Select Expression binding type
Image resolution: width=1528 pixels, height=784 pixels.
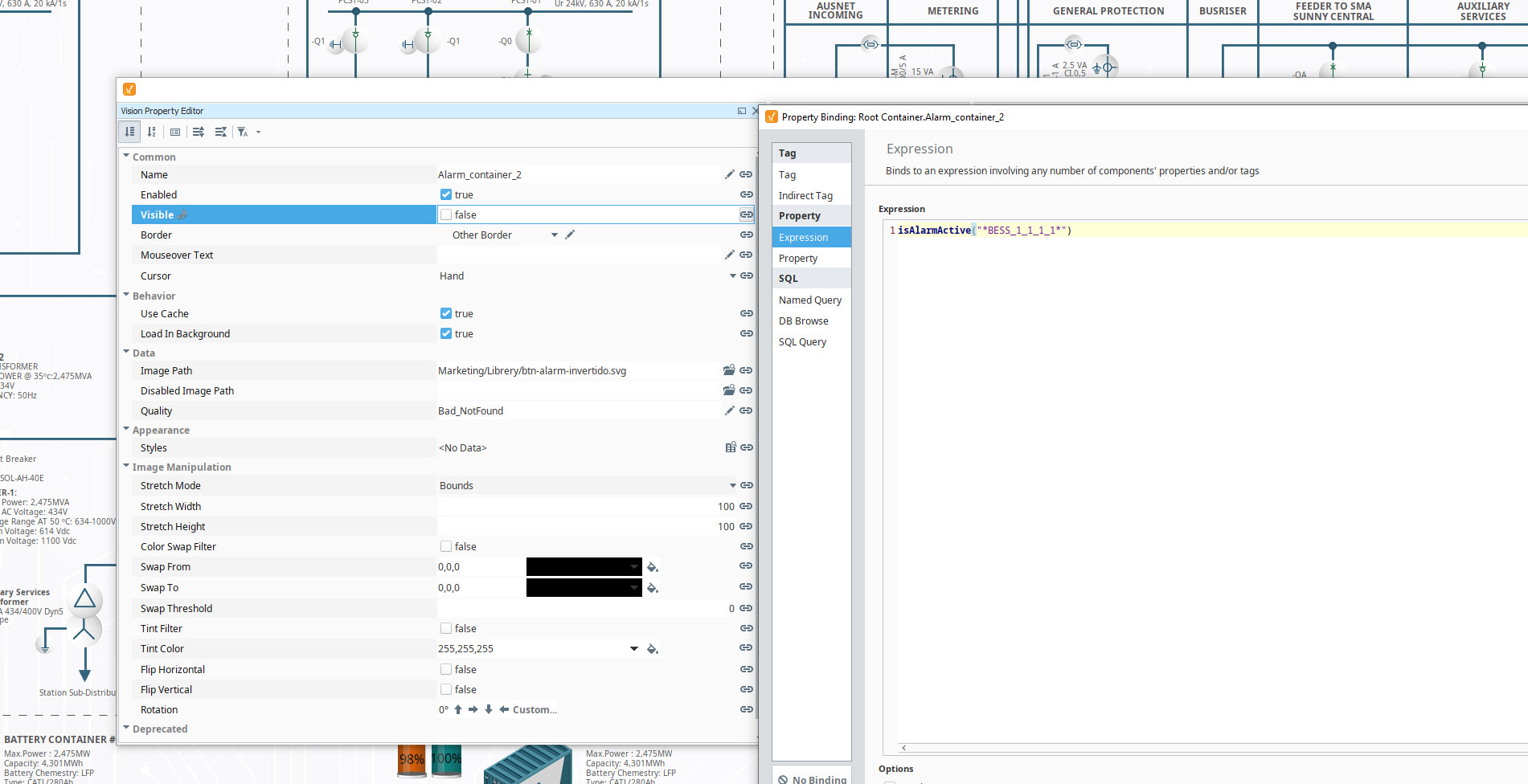pyautogui.click(x=811, y=237)
